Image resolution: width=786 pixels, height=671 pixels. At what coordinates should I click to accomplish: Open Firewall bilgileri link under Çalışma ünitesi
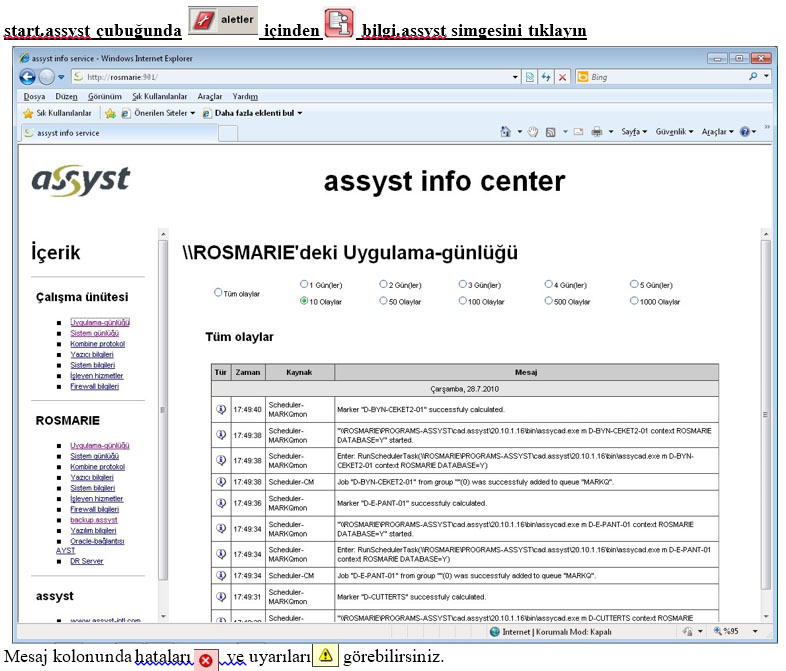click(x=94, y=386)
